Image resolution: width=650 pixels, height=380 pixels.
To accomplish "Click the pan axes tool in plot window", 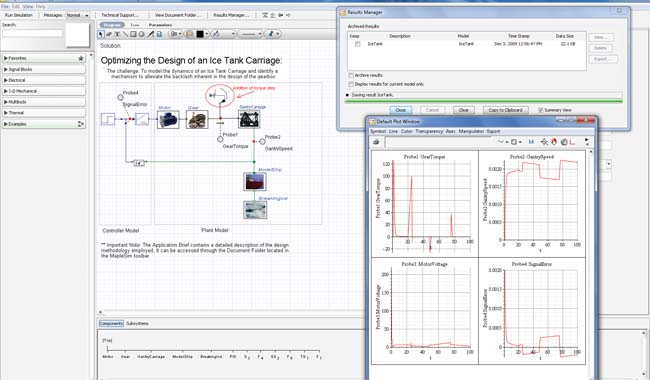I will pos(544,142).
